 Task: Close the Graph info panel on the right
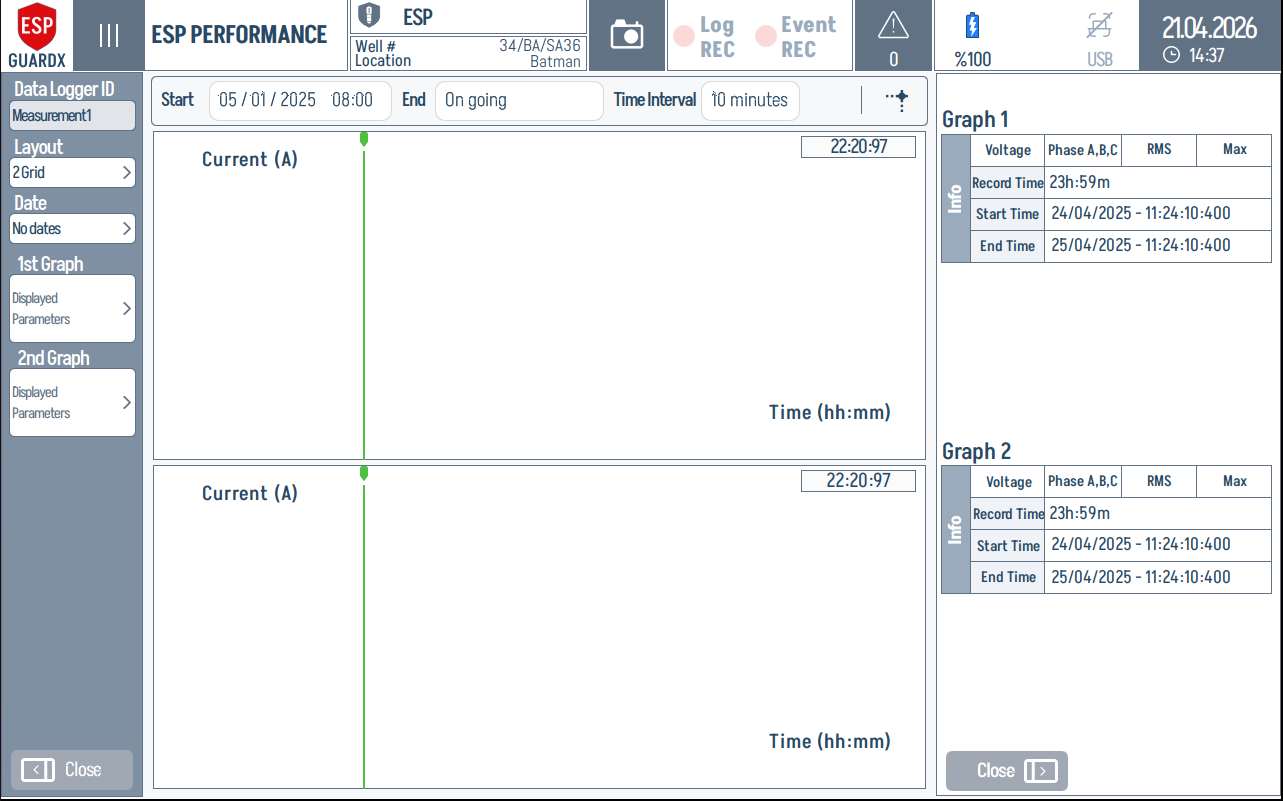click(x=1006, y=770)
